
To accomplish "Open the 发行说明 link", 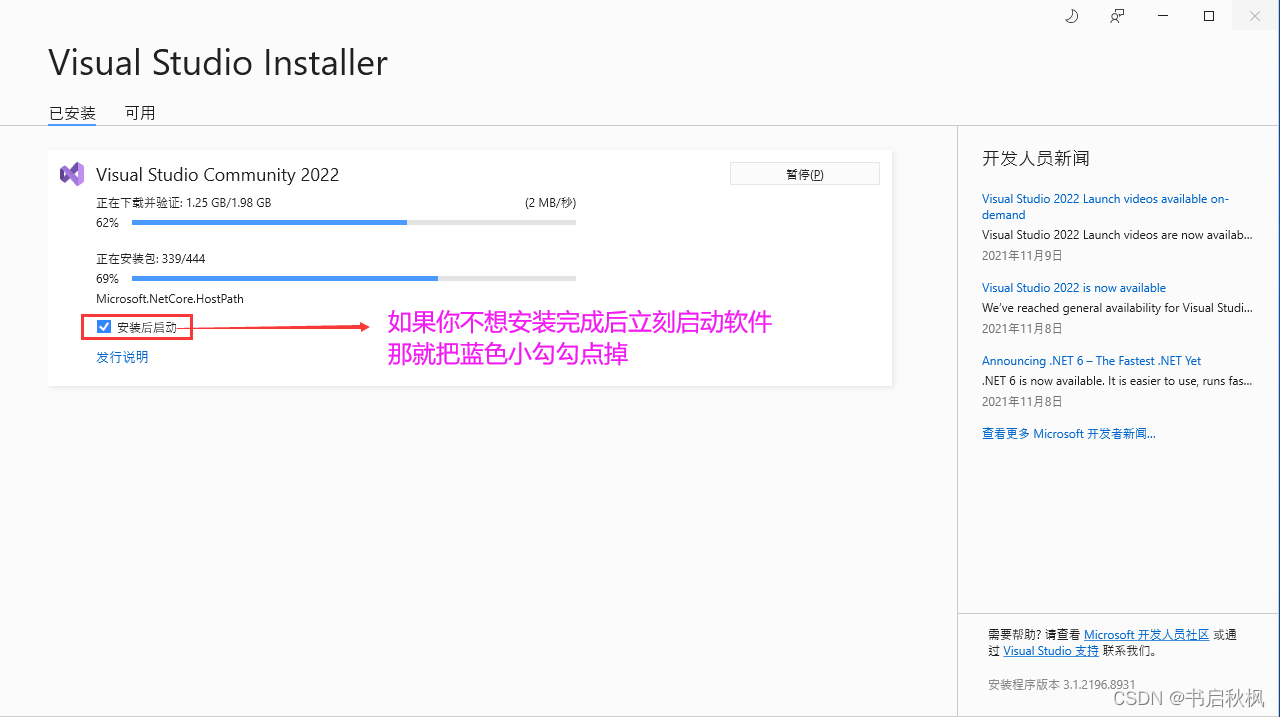I will 122,357.
